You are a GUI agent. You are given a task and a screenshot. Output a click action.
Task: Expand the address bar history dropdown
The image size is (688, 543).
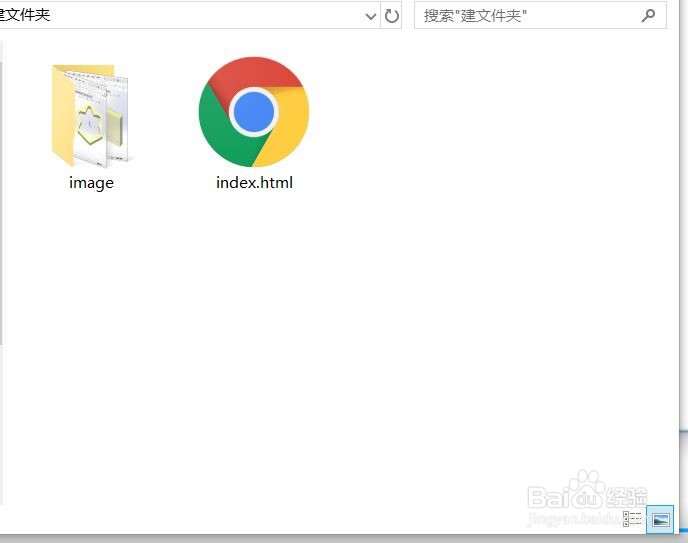coord(371,16)
